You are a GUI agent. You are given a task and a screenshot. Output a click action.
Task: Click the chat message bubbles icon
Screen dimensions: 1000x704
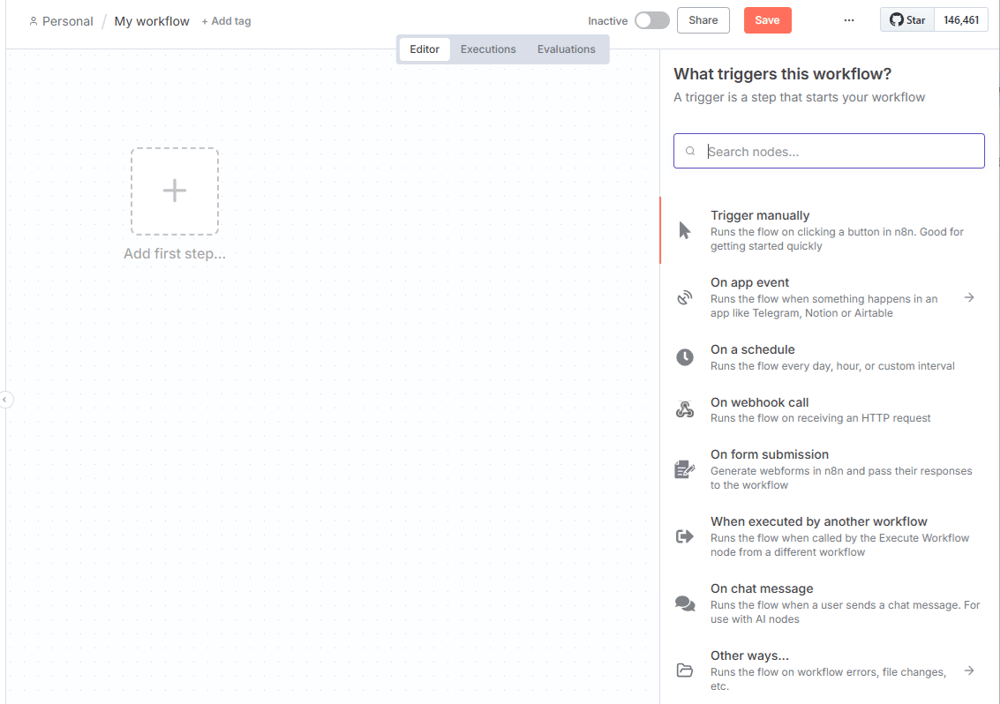684,603
